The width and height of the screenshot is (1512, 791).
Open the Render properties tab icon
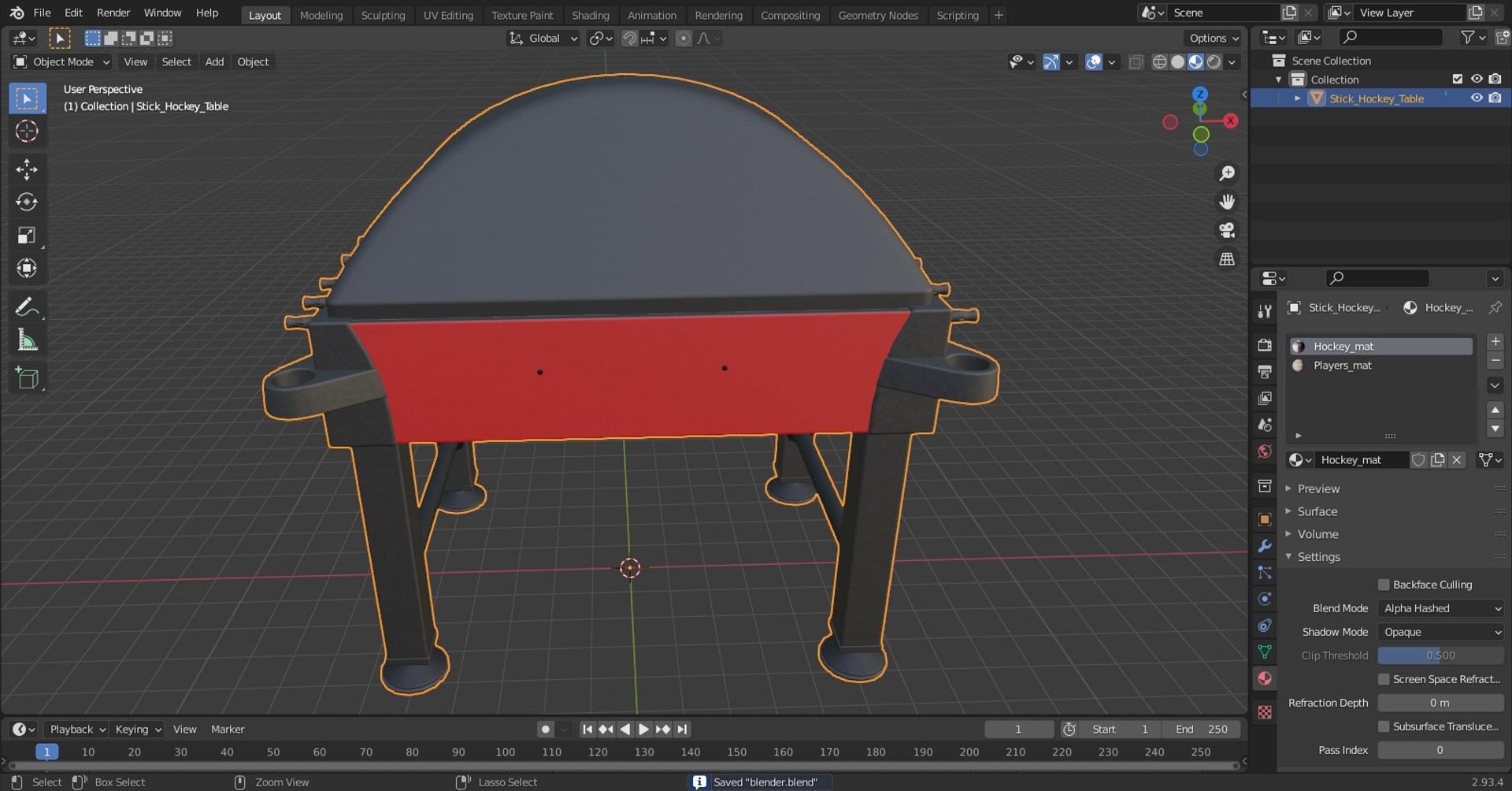coord(1265,345)
